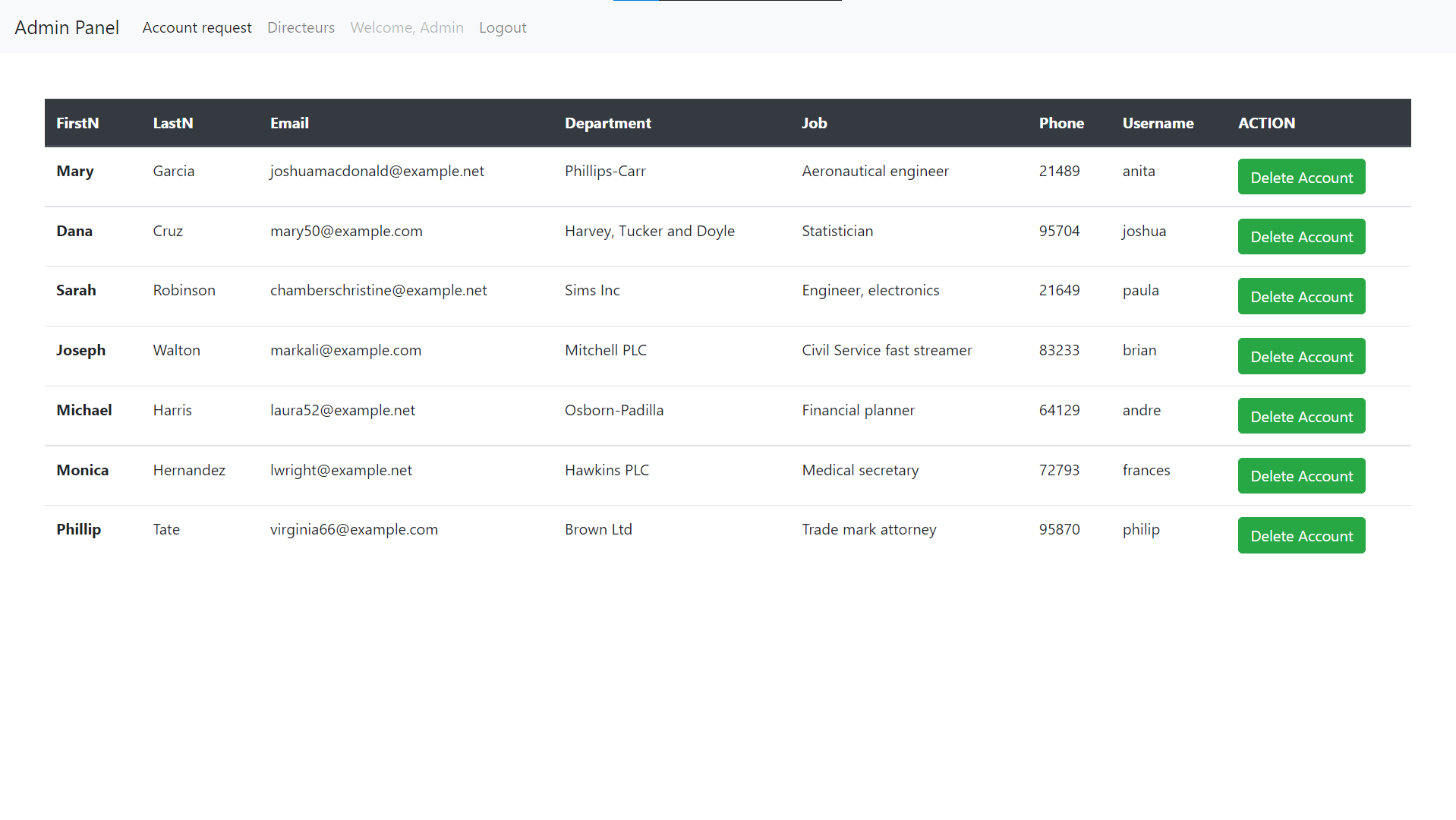Click the Department column header
1456x820 pixels.
click(x=607, y=123)
